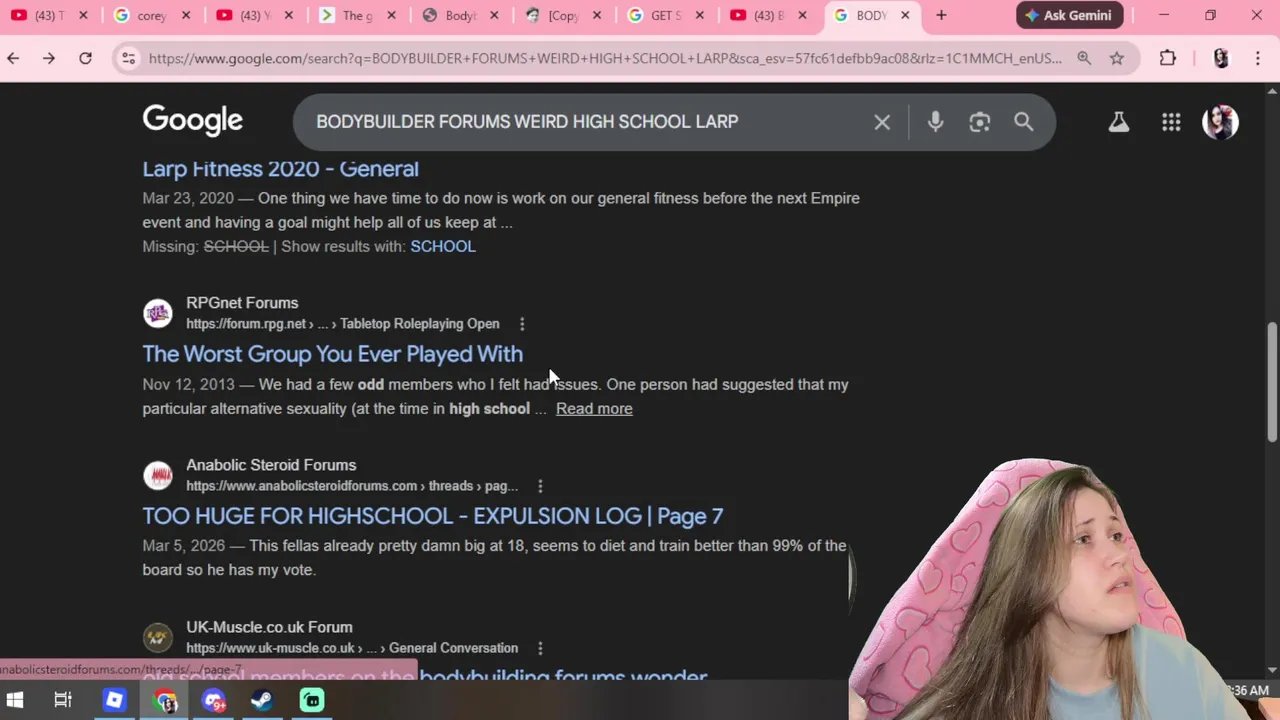1280x720 pixels.
Task: Switch to 'The g' tab
Action: [x=356, y=15]
